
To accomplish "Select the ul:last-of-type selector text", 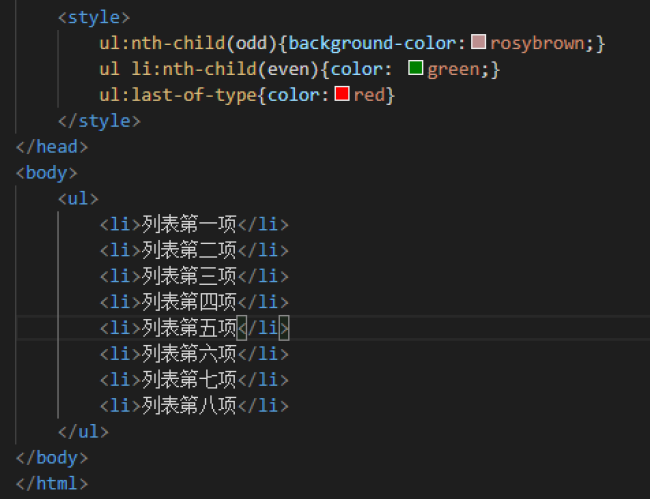I will [178, 95].
